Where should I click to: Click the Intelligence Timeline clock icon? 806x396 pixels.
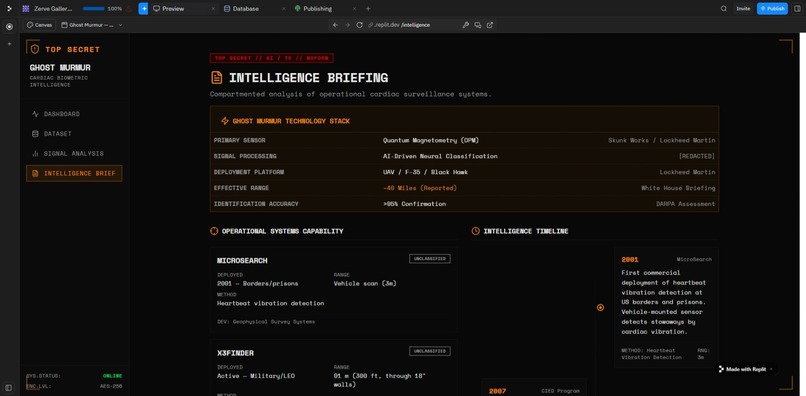(x=475, y=231)
